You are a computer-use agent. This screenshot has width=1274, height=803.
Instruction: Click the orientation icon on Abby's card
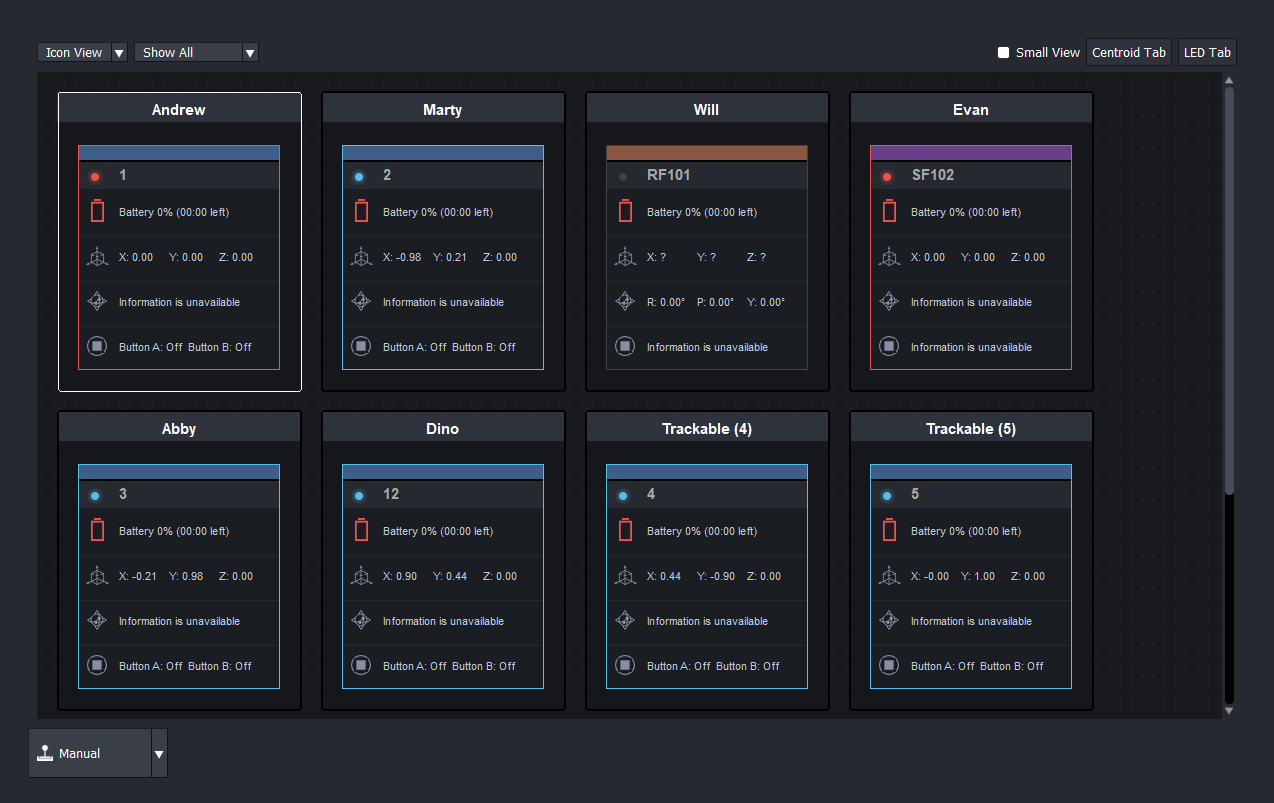97,620
